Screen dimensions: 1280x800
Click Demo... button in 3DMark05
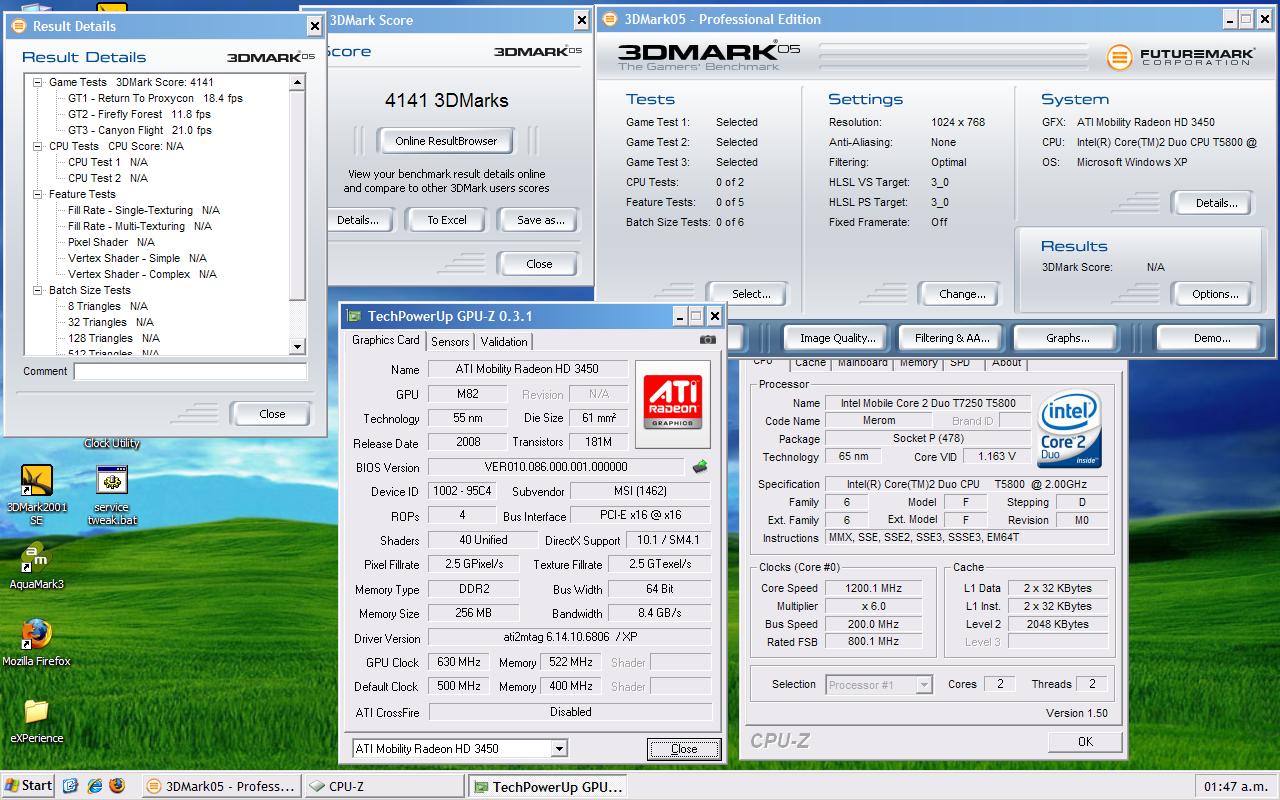(x=1212, y=338)
